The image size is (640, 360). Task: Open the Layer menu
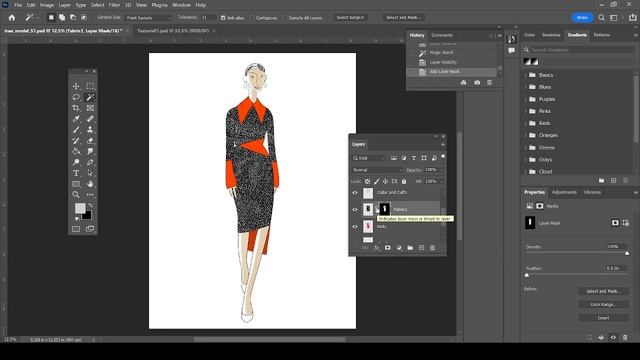64,5
